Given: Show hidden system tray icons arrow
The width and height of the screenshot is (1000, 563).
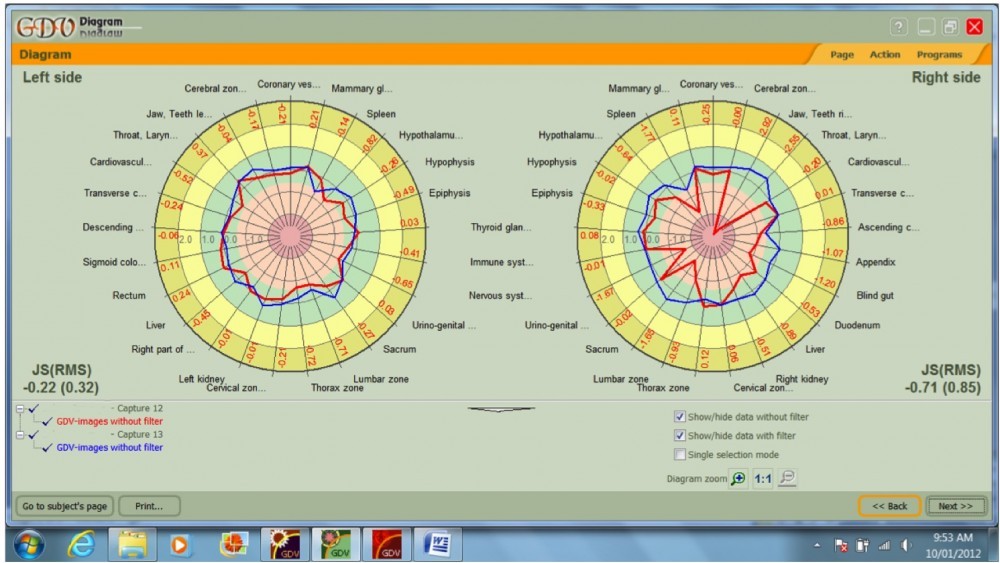Looking at the screenshot, I should (x=818, y=545).
